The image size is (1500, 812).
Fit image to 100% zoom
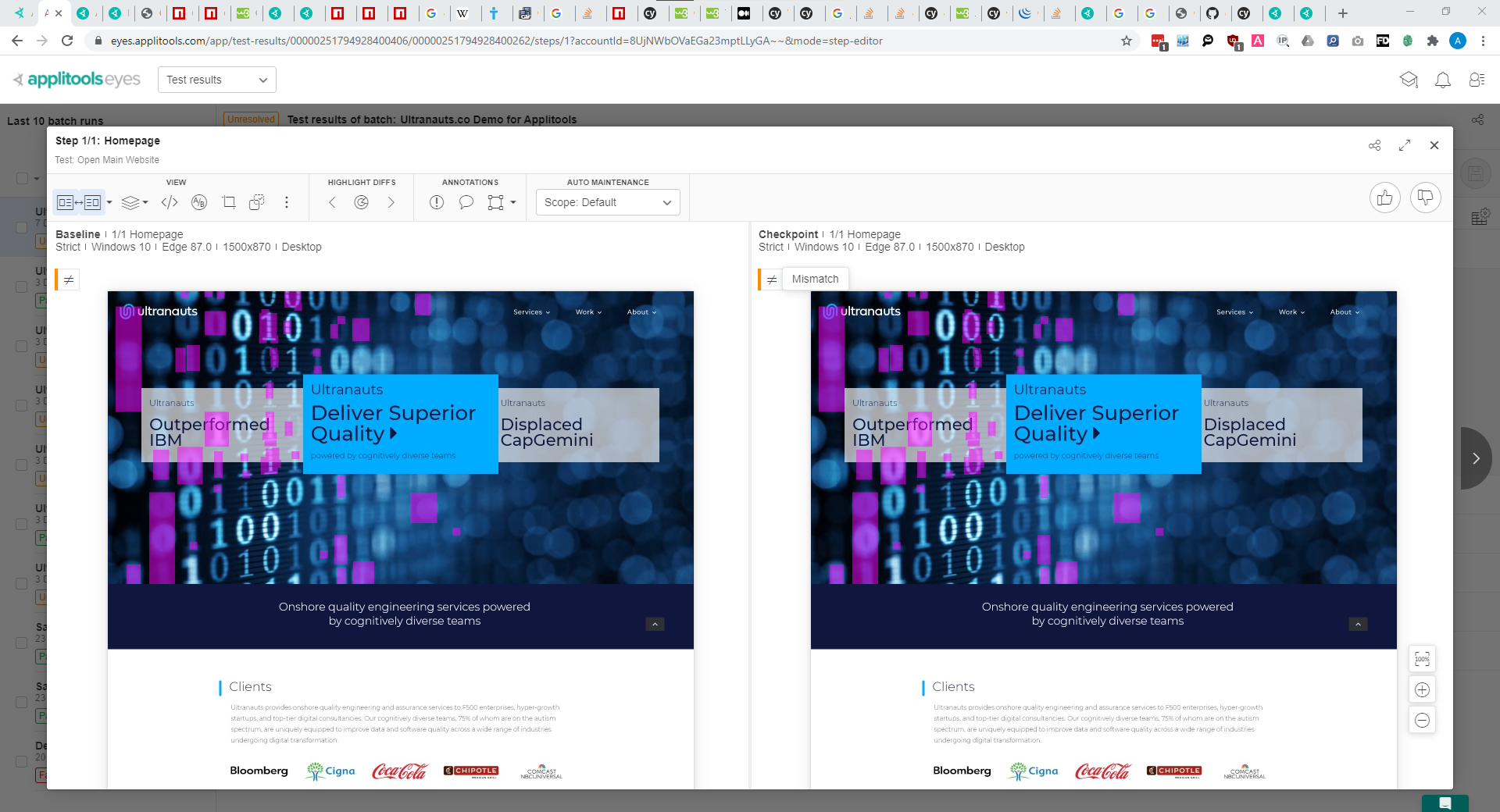(x=1423, y=659)
